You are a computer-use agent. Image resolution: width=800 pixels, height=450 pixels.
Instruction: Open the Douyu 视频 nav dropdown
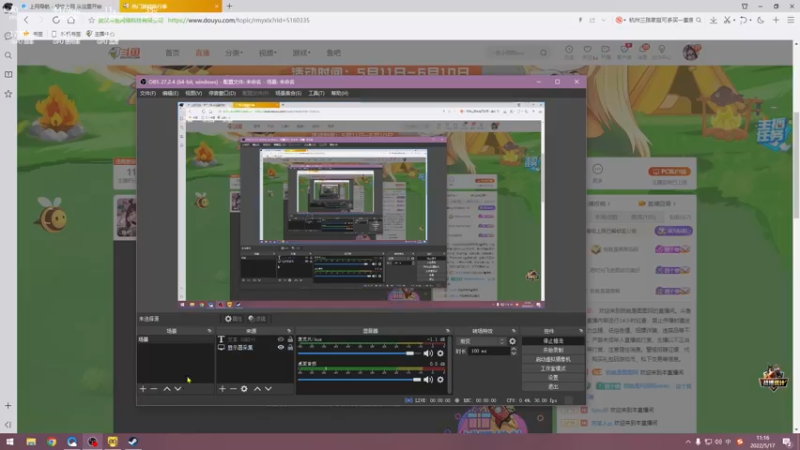267,53
